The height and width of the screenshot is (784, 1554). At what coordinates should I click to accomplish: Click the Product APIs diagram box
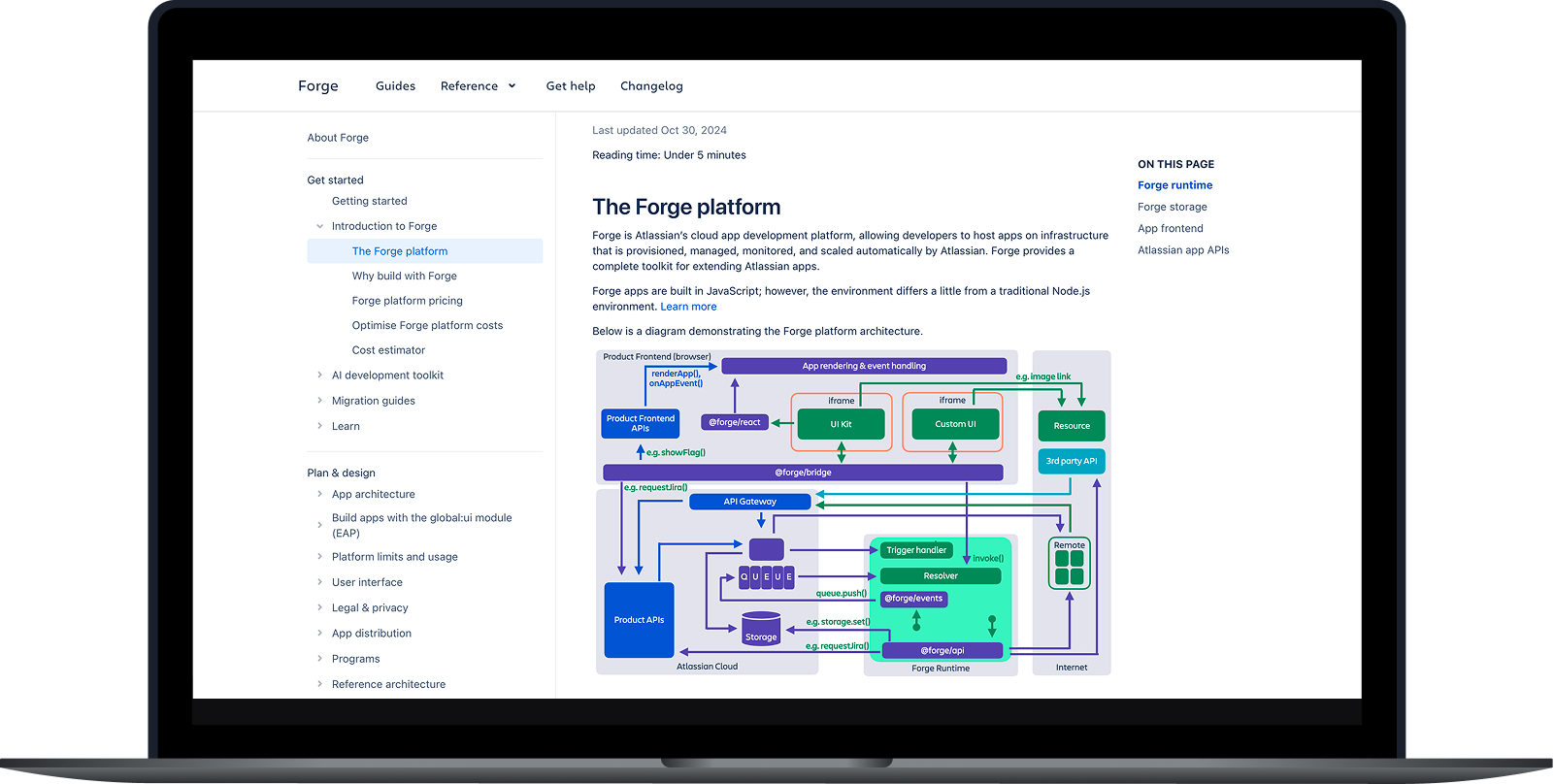[x=639, y=620]
